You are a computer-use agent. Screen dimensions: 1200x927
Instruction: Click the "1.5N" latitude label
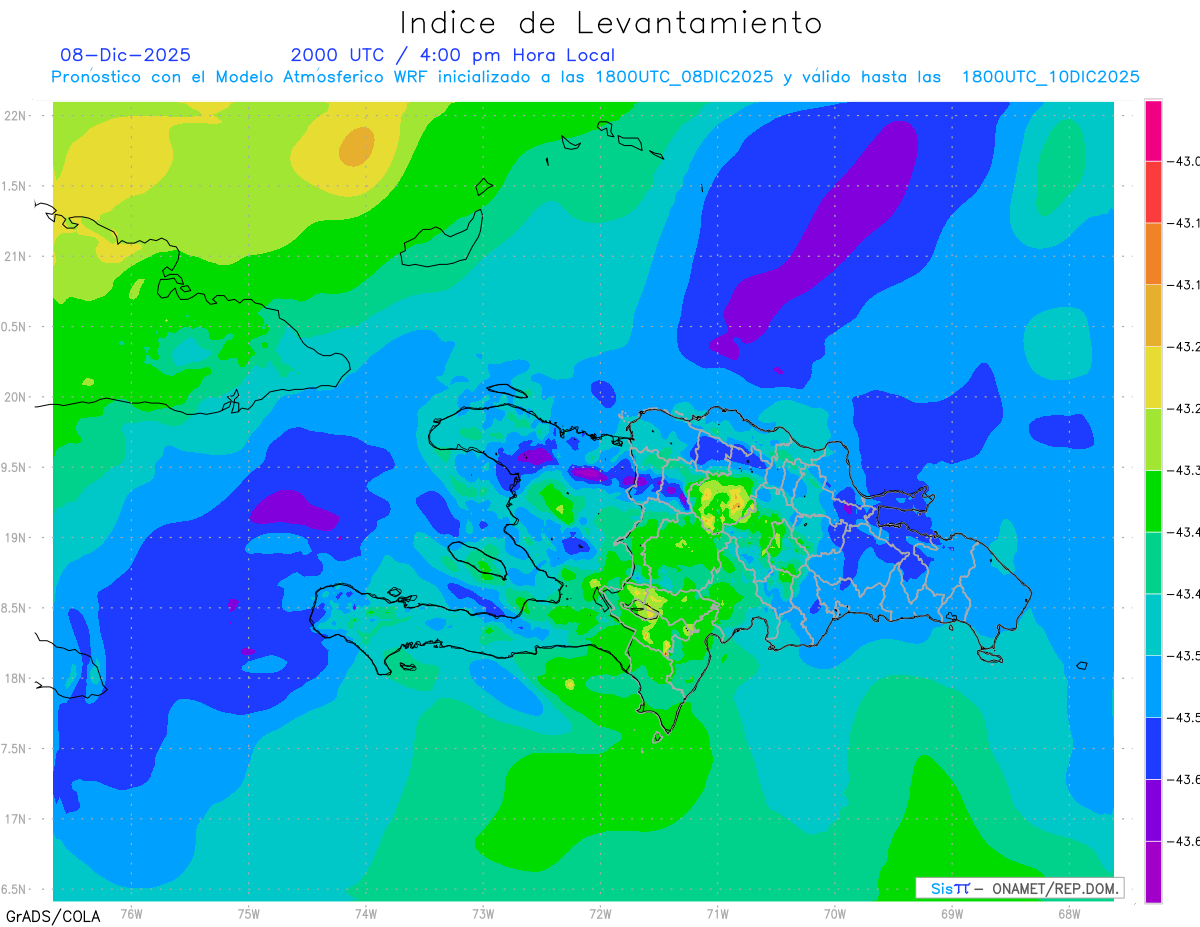[15, 186]
